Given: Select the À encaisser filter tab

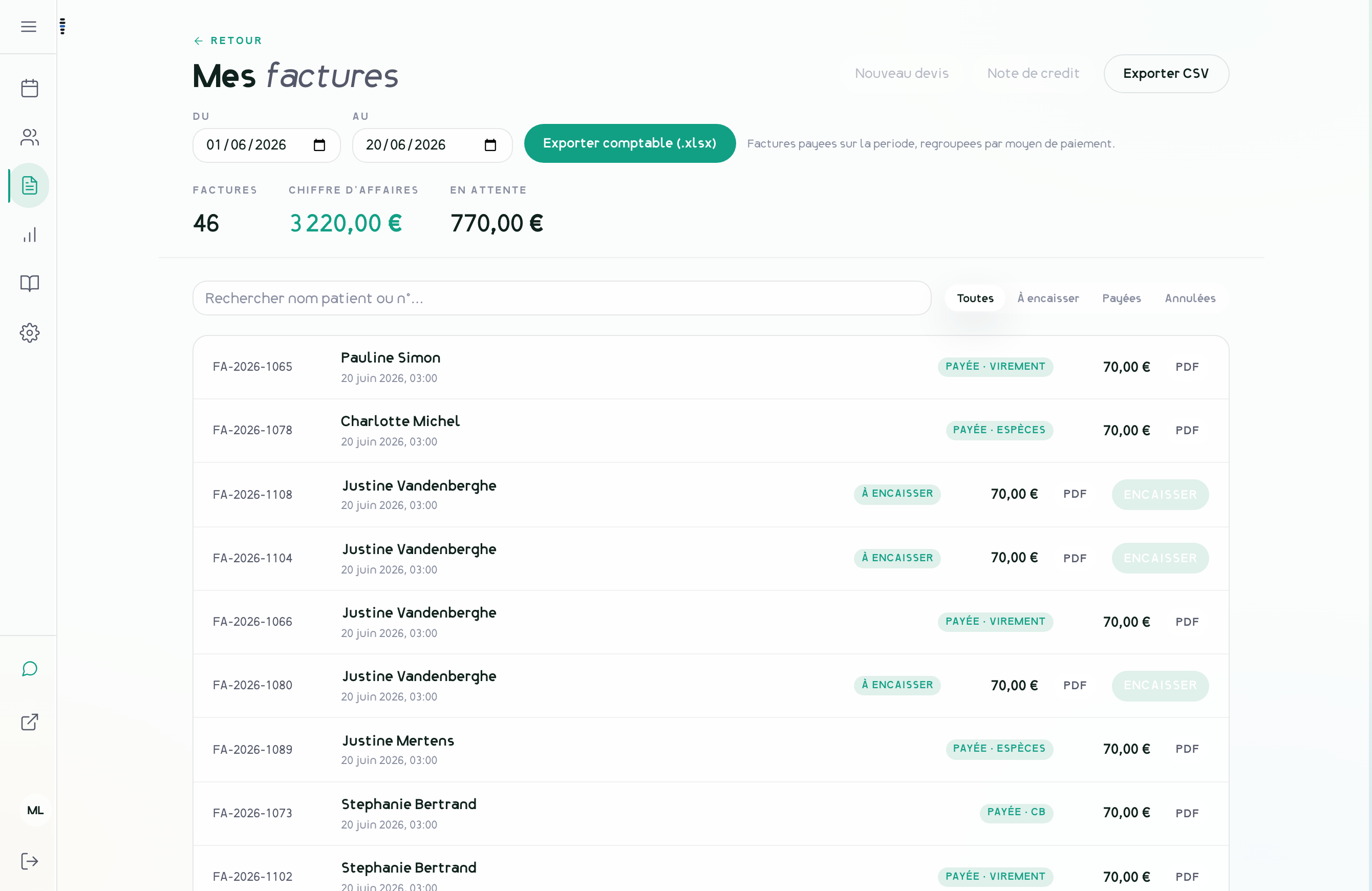Looking at the screenshot, I should coord(1048,298).
